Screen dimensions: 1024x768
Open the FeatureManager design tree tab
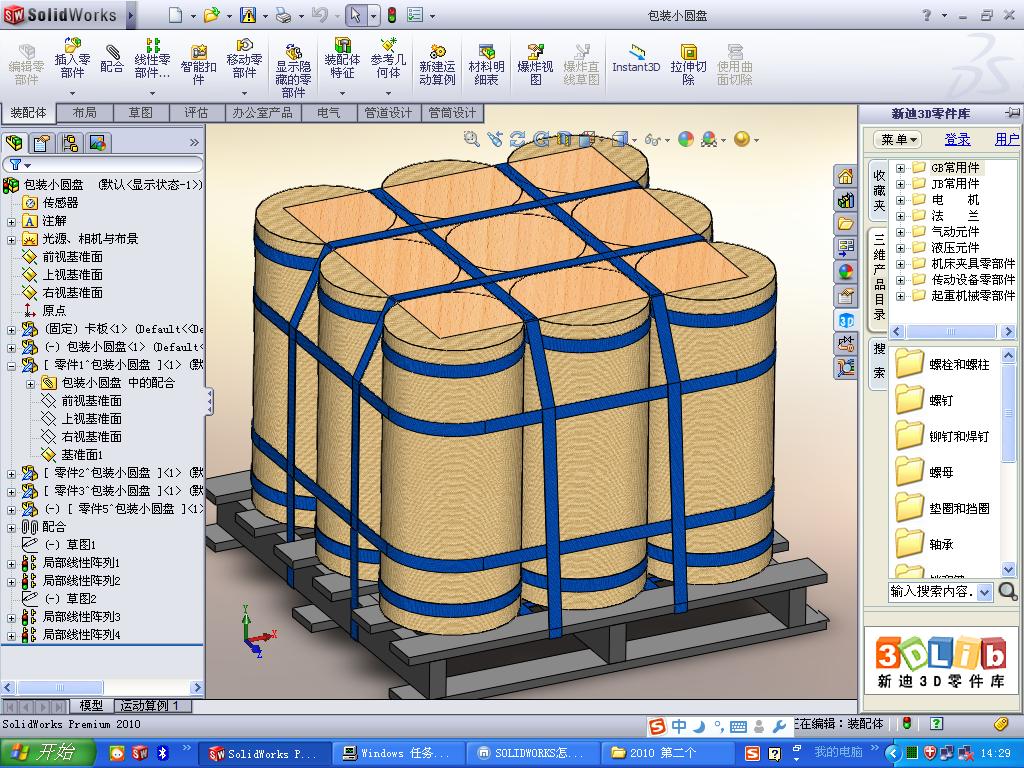pos(14,142)
